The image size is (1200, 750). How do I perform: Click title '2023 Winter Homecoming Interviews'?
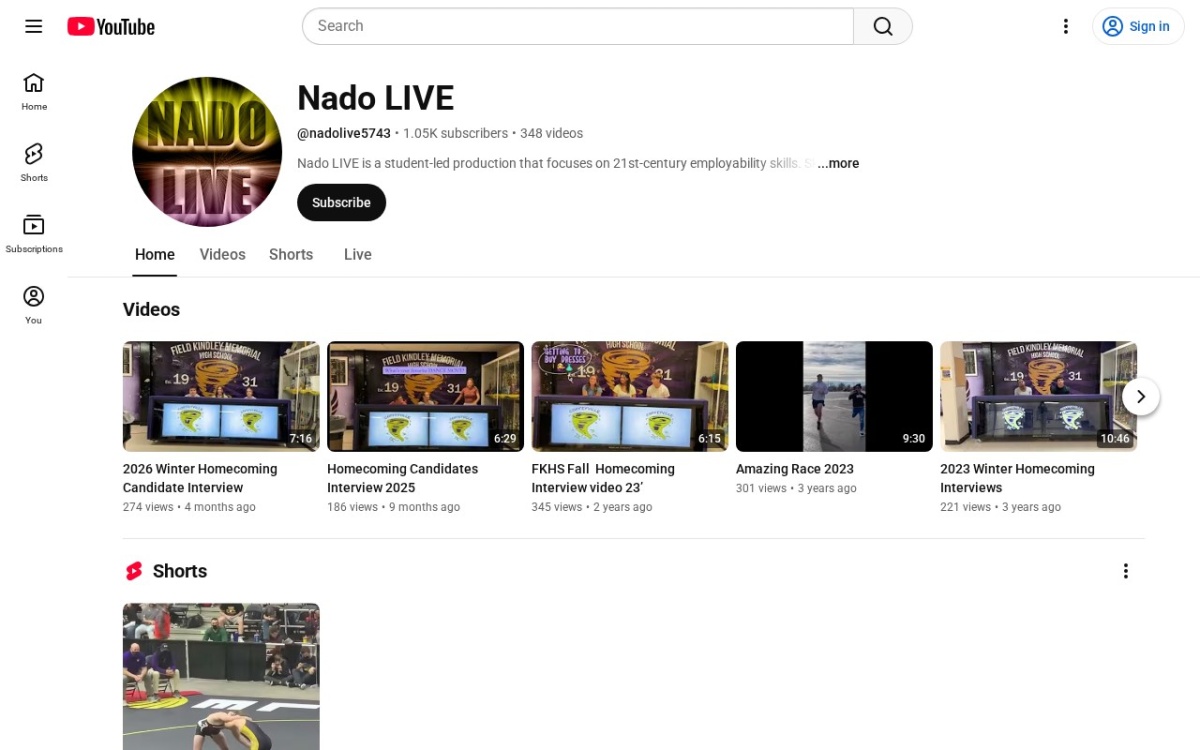[1017, 478]
